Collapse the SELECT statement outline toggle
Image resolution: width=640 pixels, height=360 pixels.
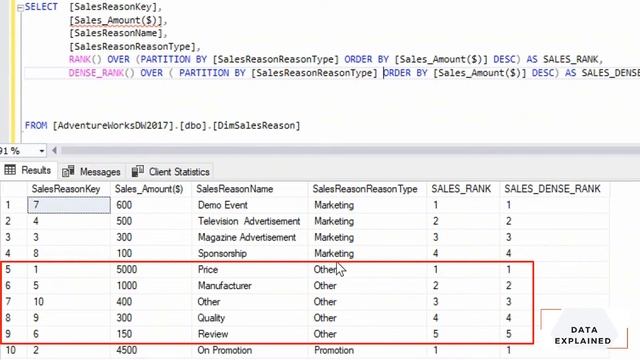coord(20,8)
